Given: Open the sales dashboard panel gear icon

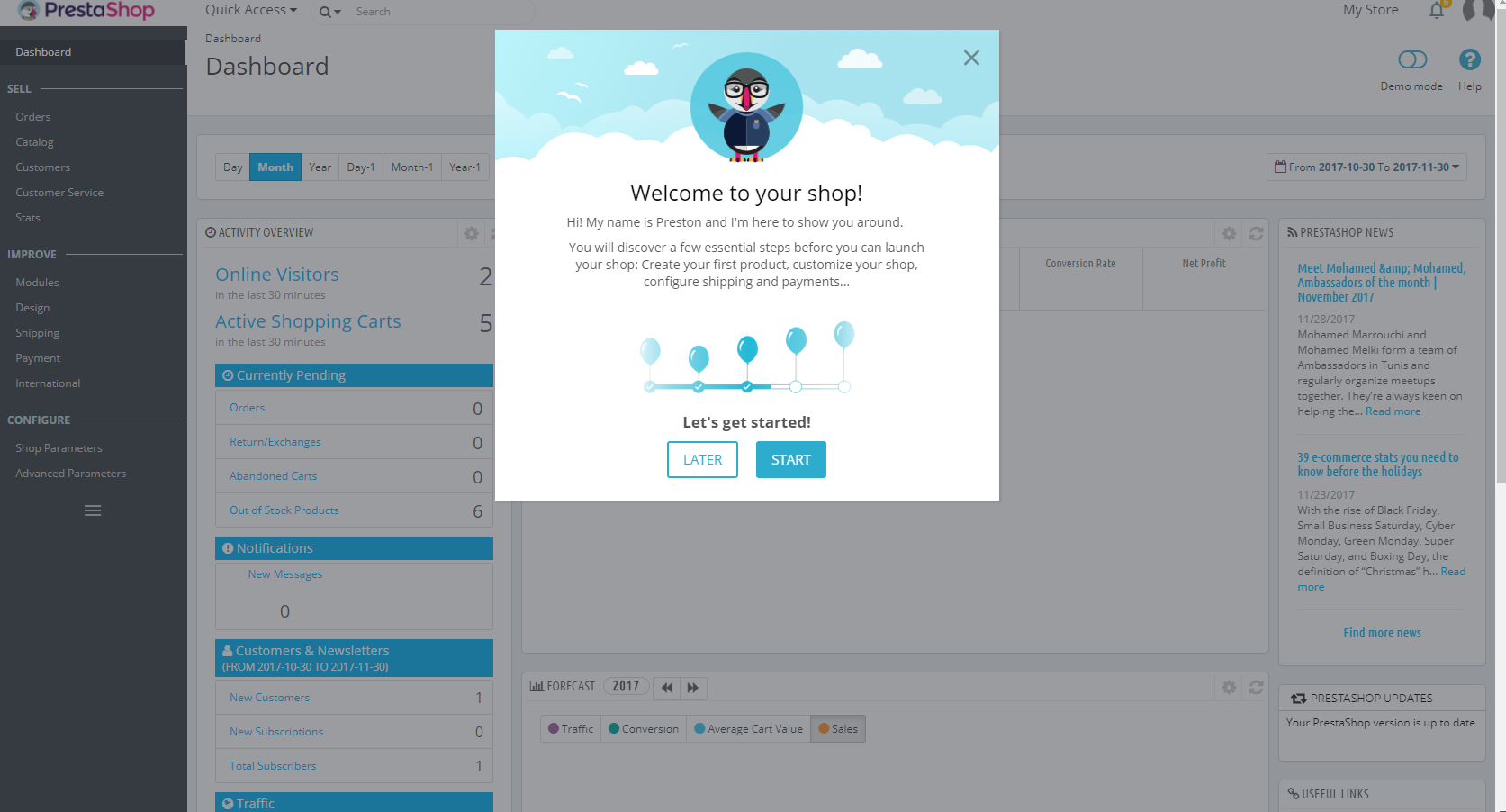Looking at the screenshot, I should click(1229, 233).
